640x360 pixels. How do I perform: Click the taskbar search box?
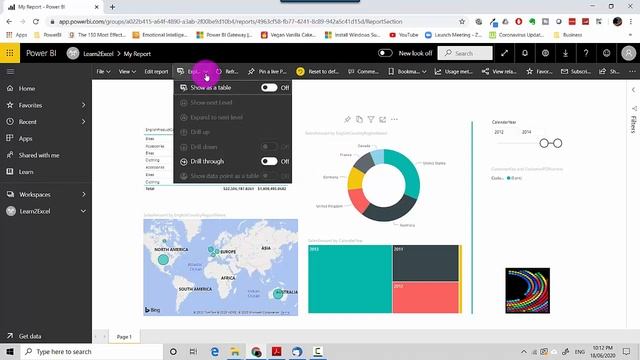92,351
